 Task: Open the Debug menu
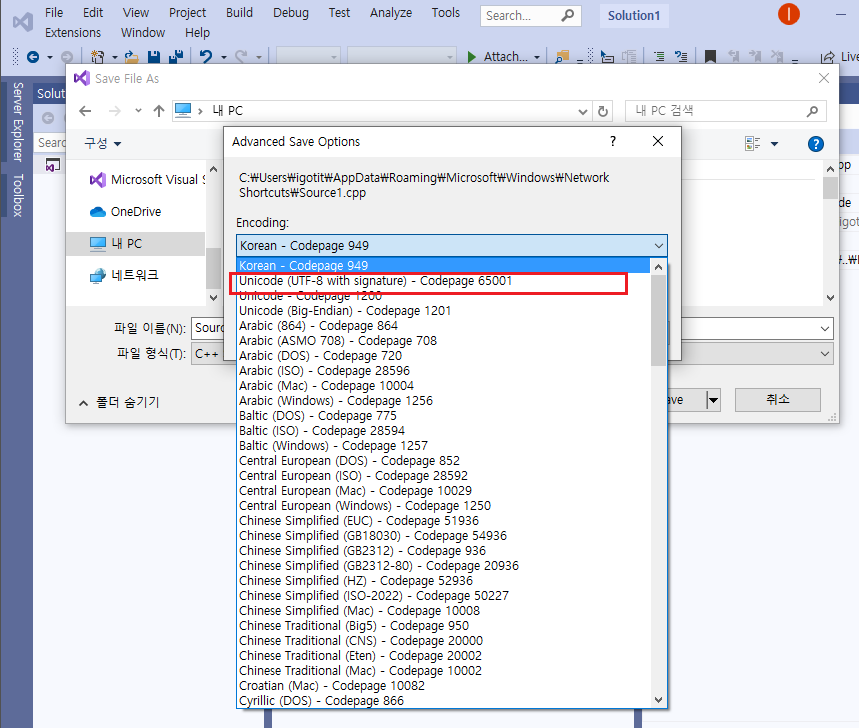(x=291, y=13)
